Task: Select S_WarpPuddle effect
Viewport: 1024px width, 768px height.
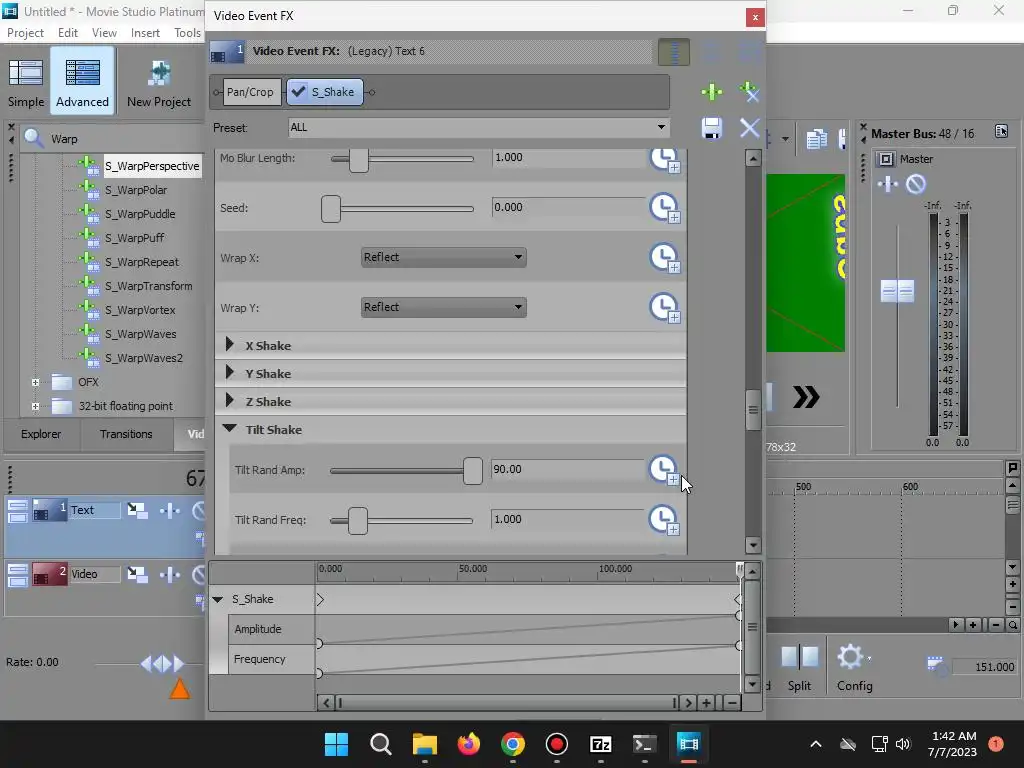Action: pos(140,214)
